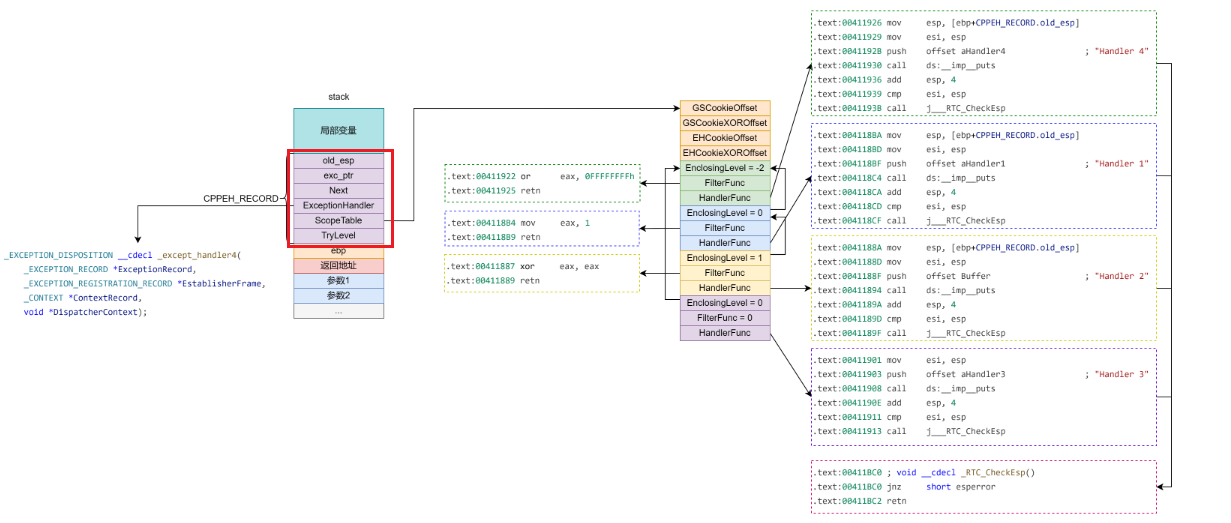1231x523 pixels.
Task: Click the Next field in stack
Action: pos(338,190)
